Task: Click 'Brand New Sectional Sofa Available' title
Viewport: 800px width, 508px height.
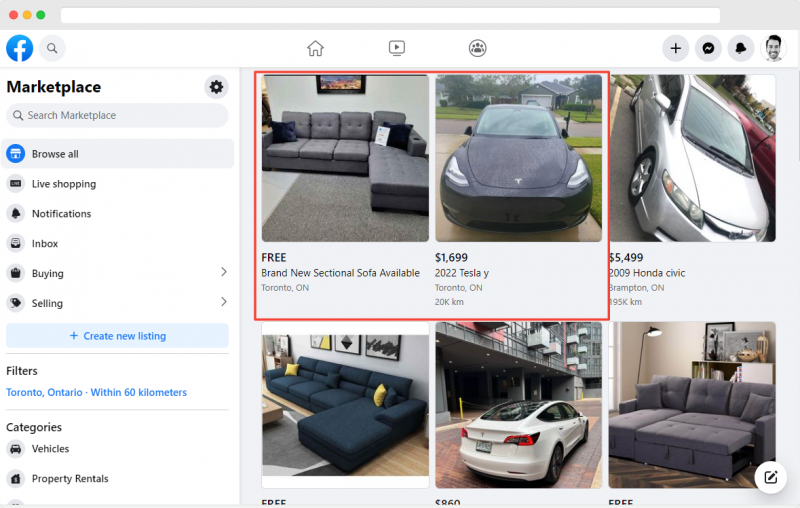Action: click(340, 273)
